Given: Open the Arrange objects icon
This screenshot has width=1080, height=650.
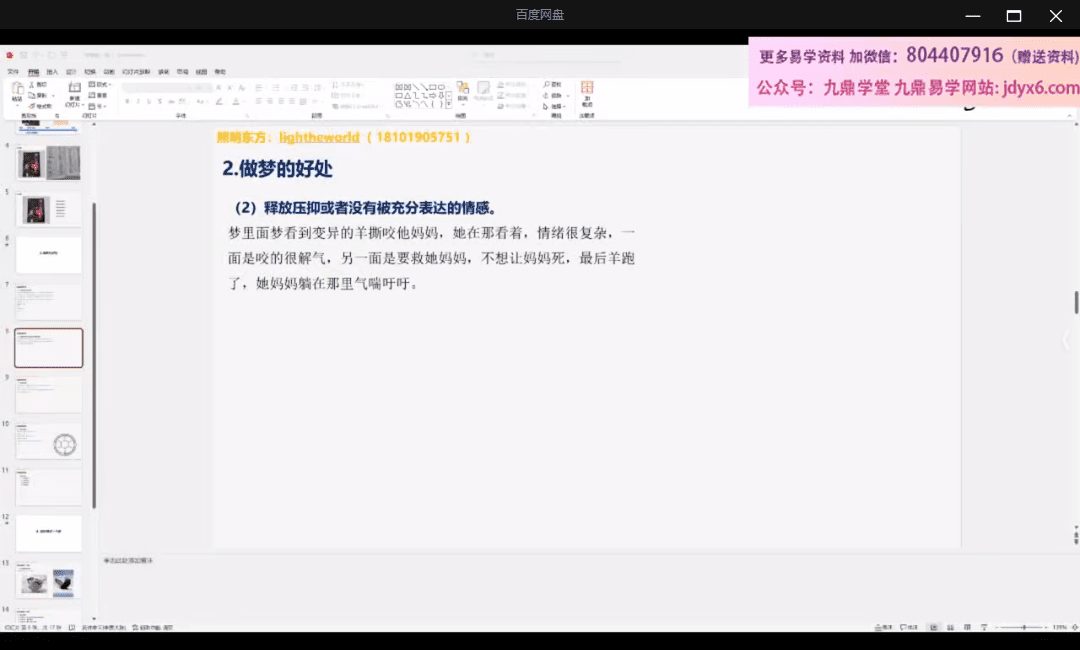Looking at the screenshot, I should click(x=462, y=90).
